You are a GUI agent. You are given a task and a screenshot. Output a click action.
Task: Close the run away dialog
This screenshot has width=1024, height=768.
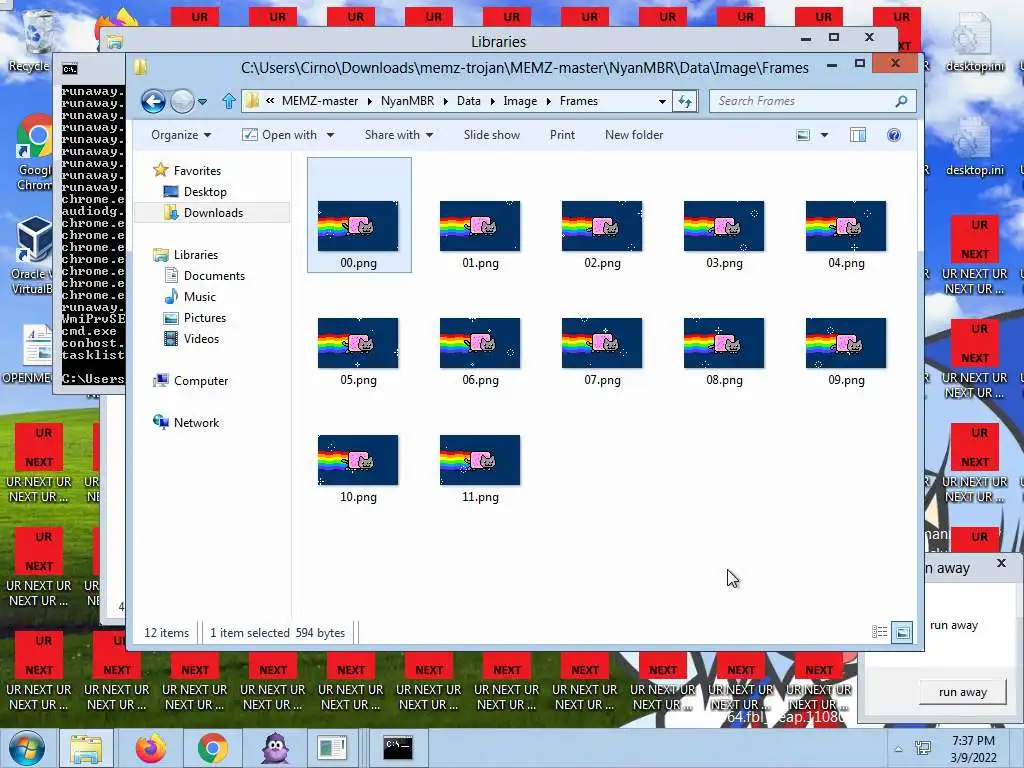1001,562
